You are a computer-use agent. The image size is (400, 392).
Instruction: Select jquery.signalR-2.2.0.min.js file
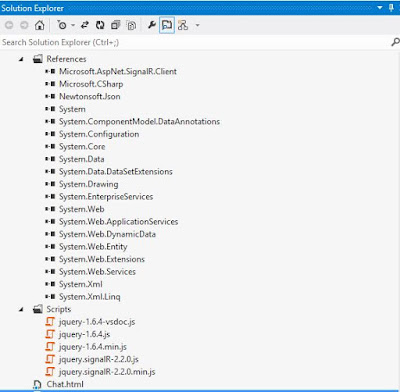107,372
